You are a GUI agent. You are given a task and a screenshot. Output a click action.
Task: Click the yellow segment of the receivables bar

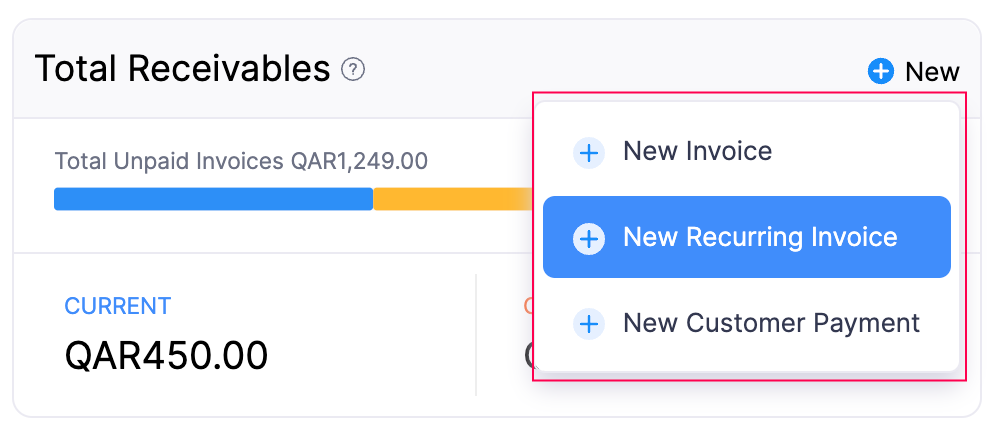(x=440, y=199)
